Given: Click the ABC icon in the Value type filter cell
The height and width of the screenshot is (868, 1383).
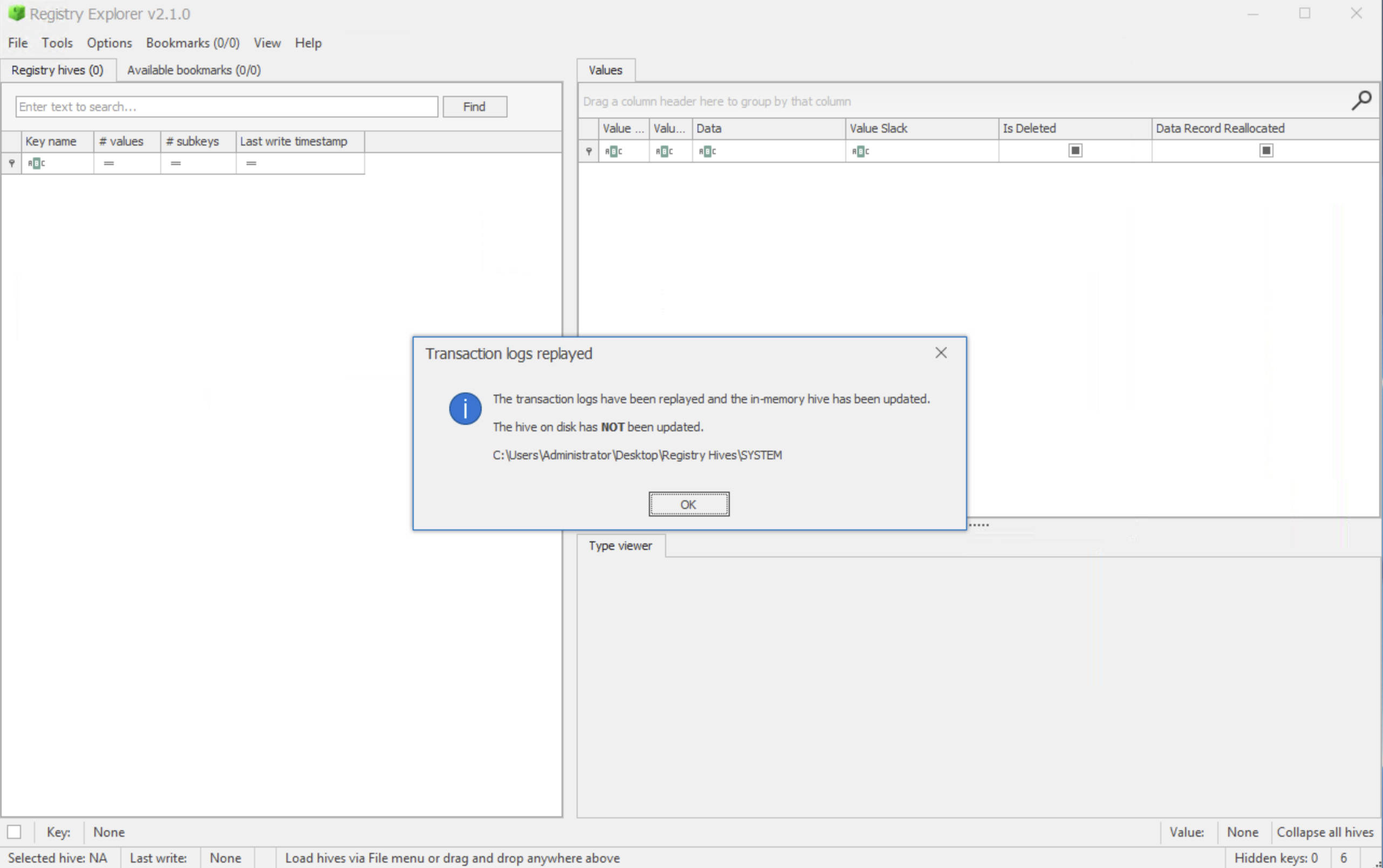Looking at the screenshot, I should [663, 151].
